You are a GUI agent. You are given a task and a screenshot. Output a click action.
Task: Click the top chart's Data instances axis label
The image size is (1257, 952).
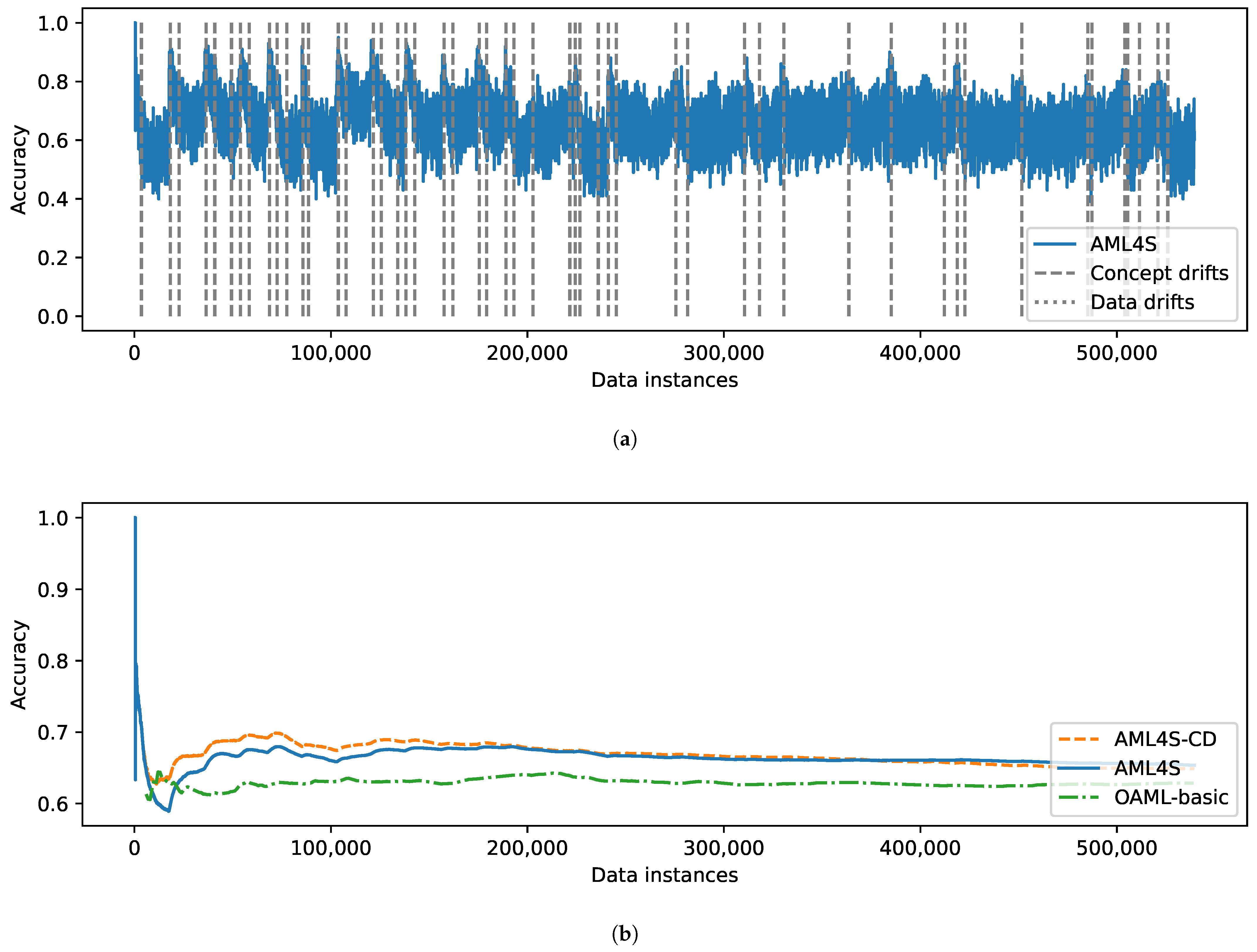click(664, 380)
